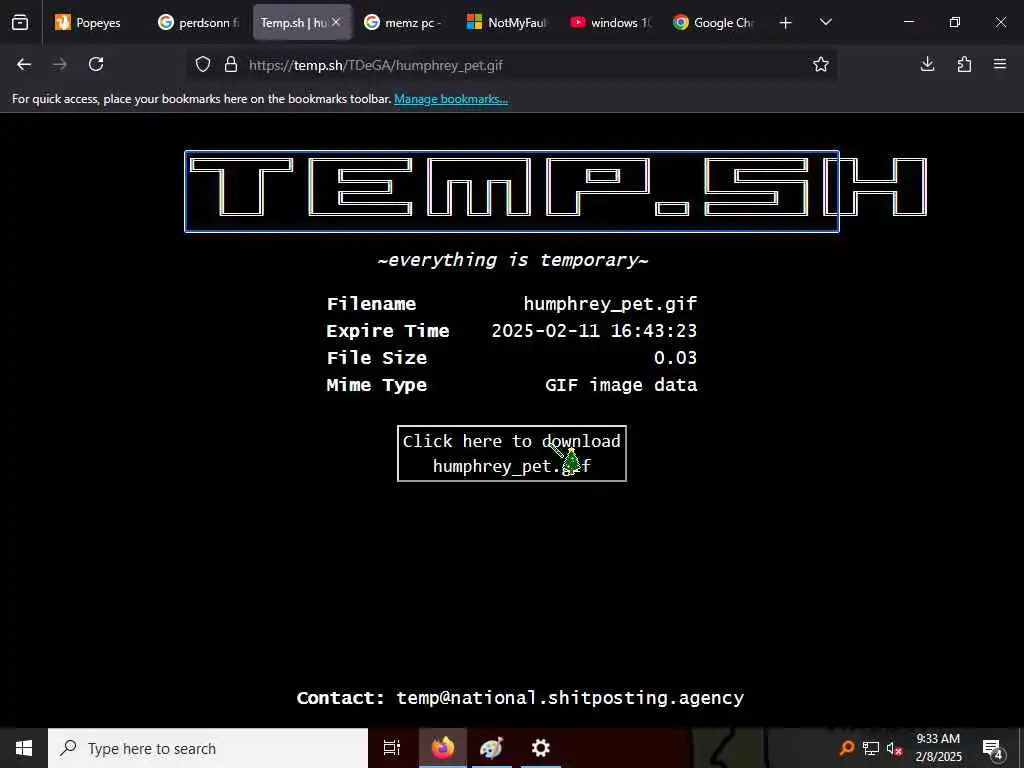1024x768 pixels.
Task: Click the Firefox taskbar icon
Action: coord(442,748)
